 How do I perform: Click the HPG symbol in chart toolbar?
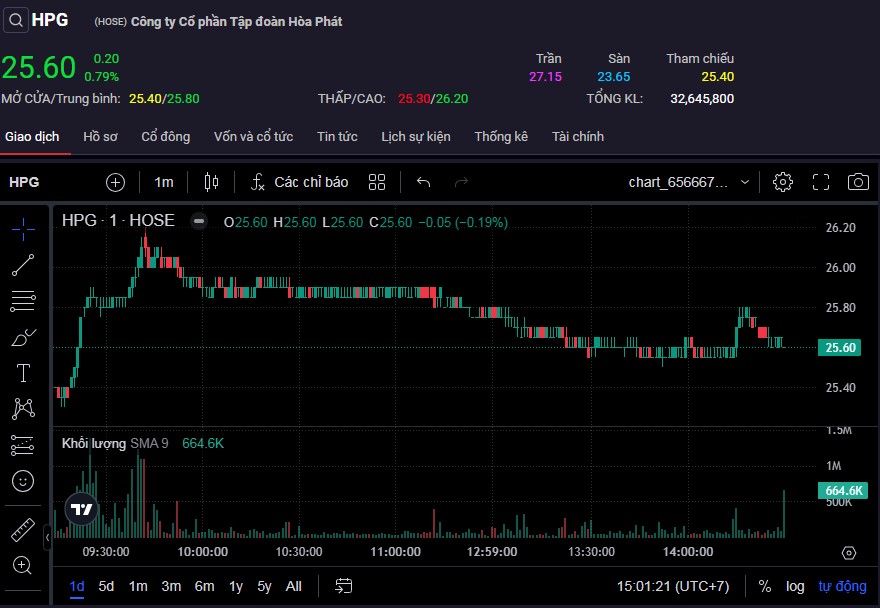[24, 182]
